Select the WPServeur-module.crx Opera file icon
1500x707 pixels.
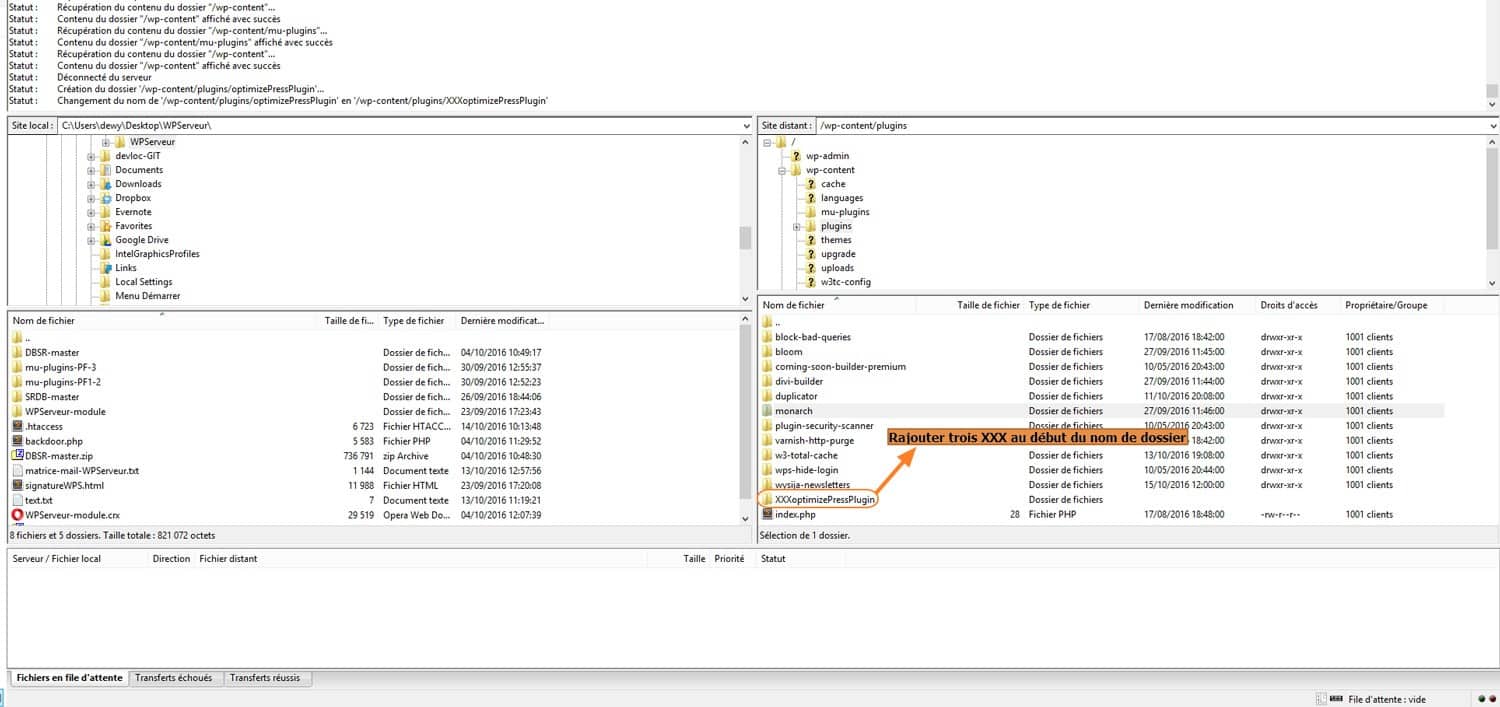click(18, 515)
